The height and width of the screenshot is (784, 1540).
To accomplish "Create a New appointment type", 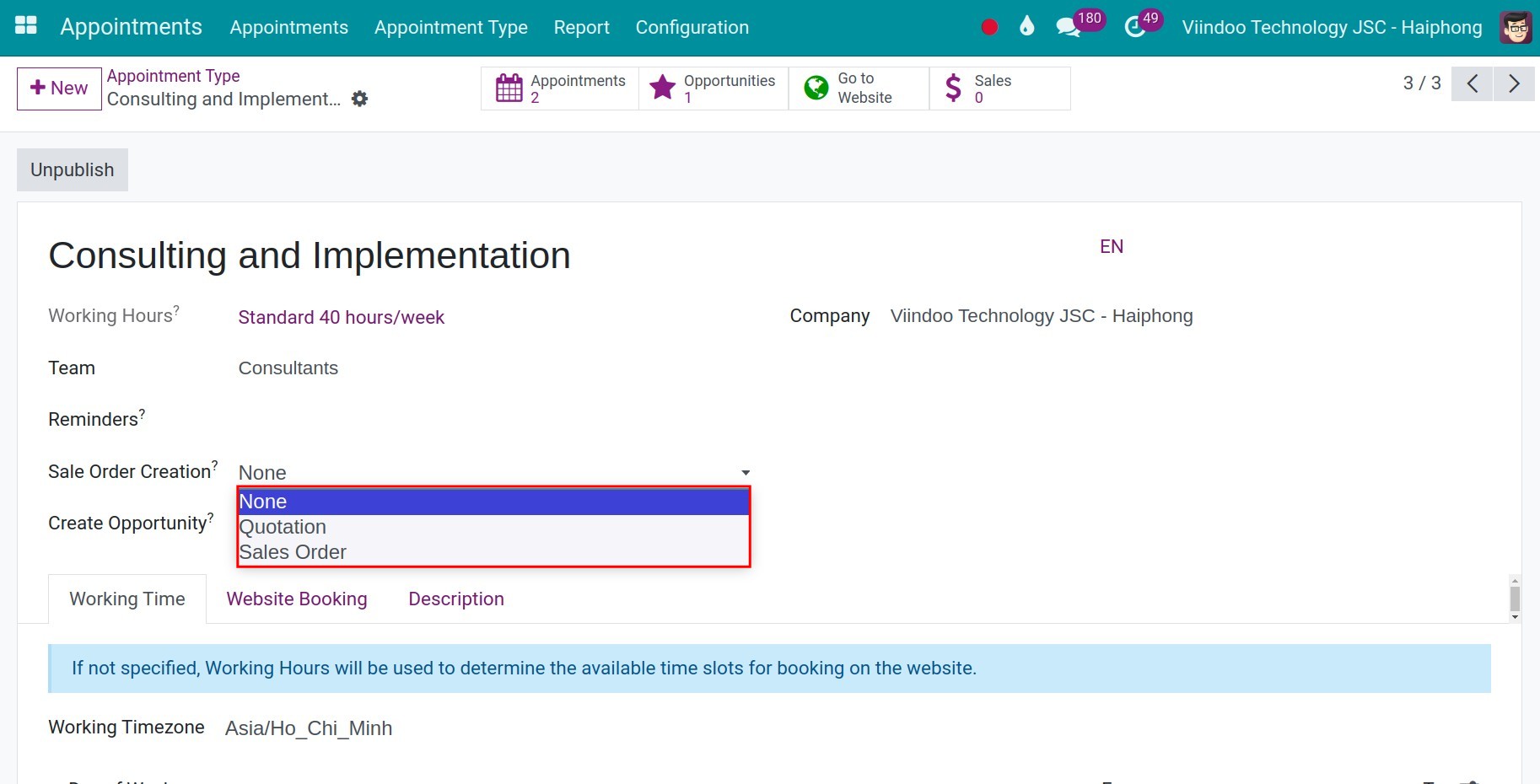I will pos(59,89).
